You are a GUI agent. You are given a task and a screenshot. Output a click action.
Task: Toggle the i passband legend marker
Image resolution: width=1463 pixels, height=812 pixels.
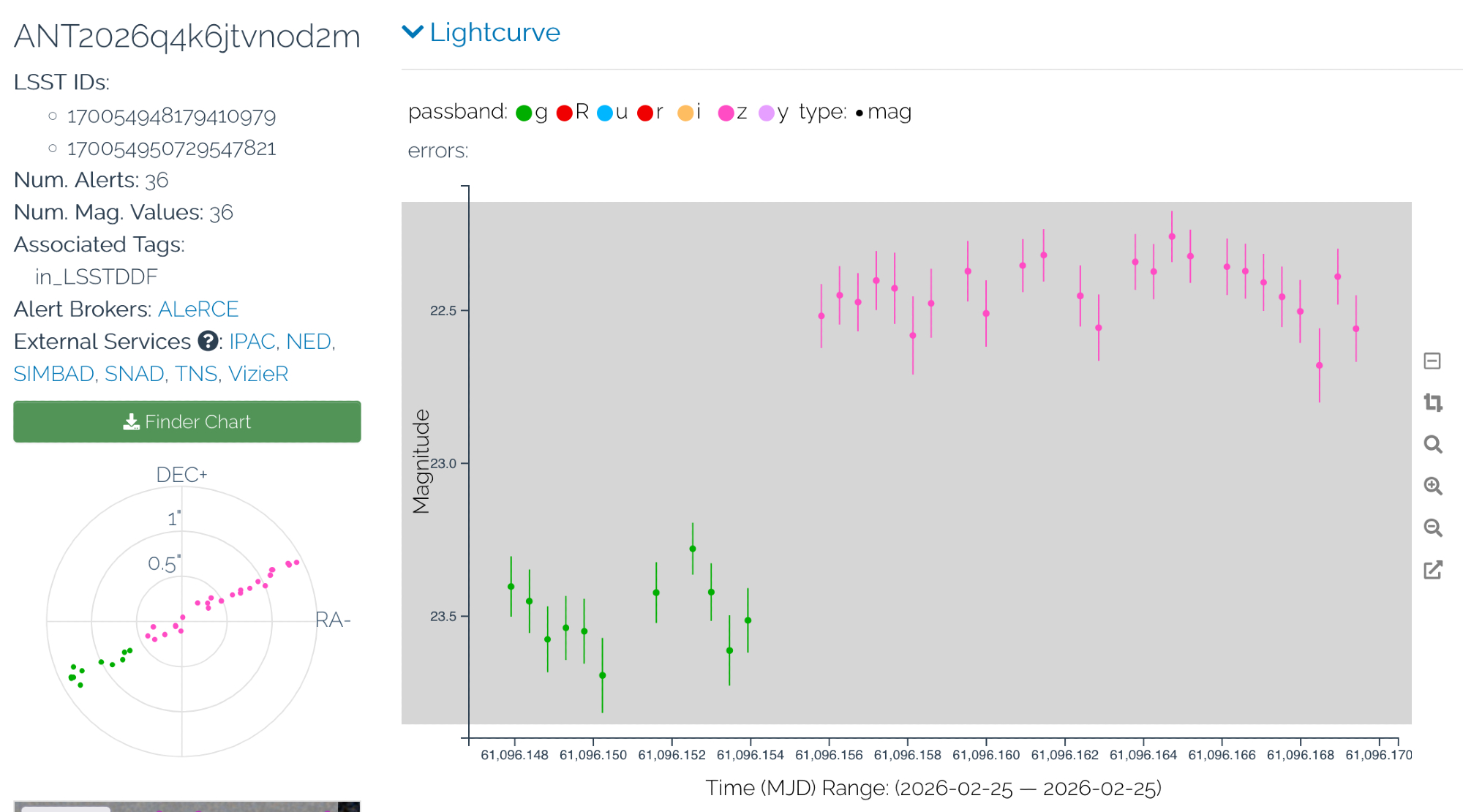(685, 113)
